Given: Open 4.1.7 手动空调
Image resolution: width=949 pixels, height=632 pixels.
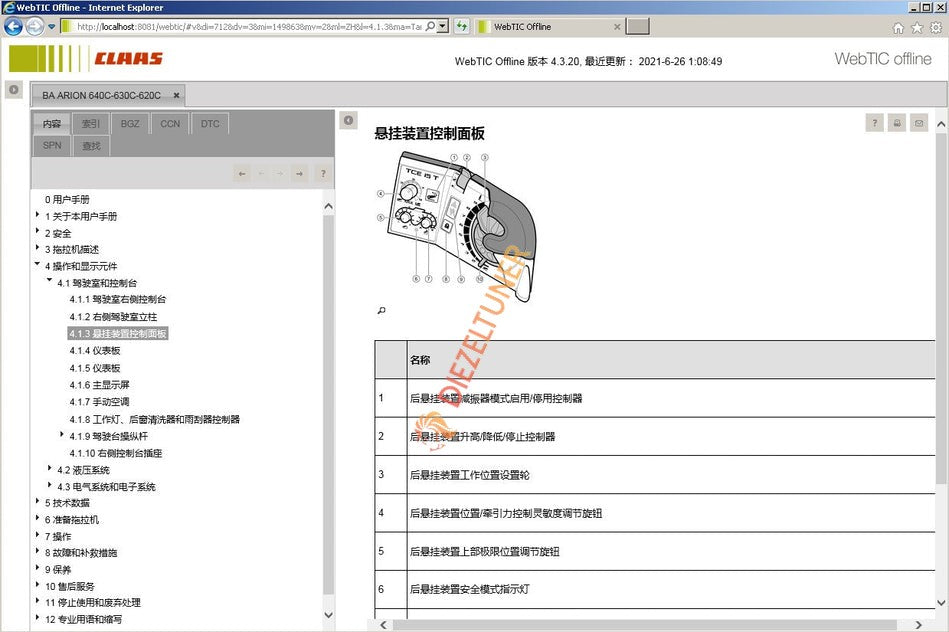Looking at the screenshot, I should point(99,401).
